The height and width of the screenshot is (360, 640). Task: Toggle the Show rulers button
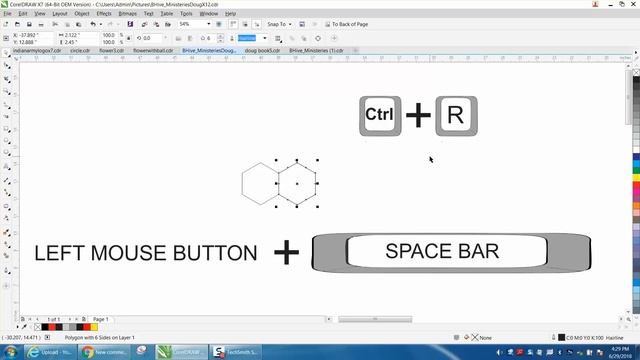click(233, 24)
